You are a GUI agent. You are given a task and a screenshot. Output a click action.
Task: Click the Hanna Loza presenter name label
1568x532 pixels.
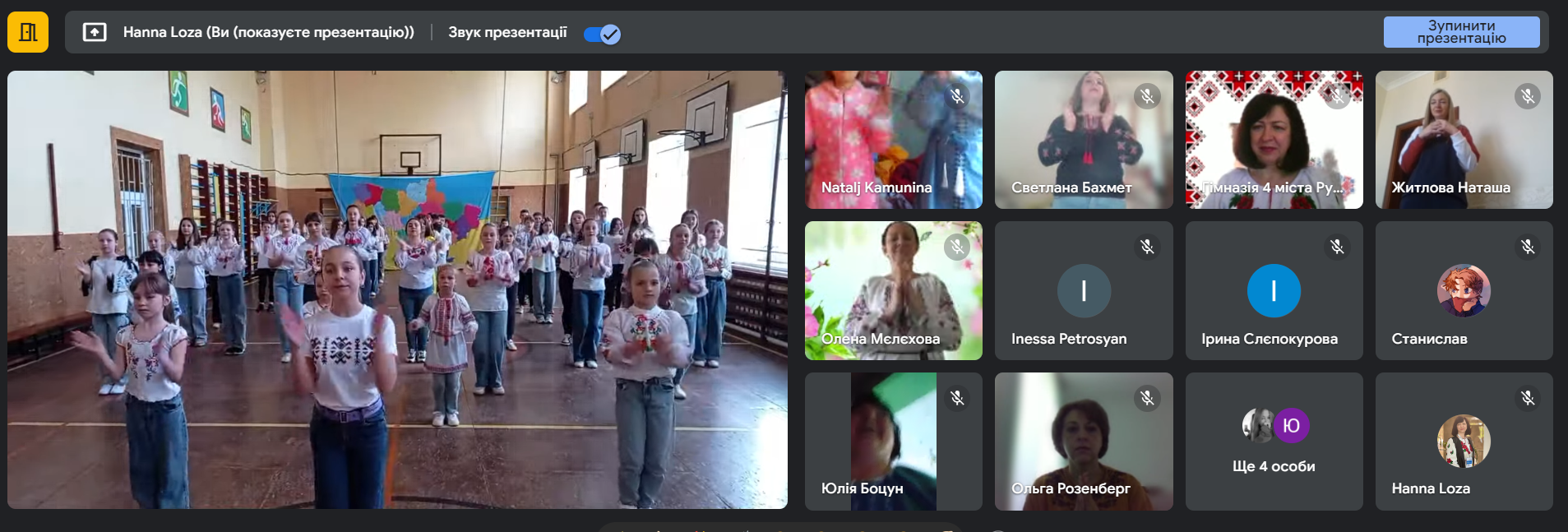[268, 33]
